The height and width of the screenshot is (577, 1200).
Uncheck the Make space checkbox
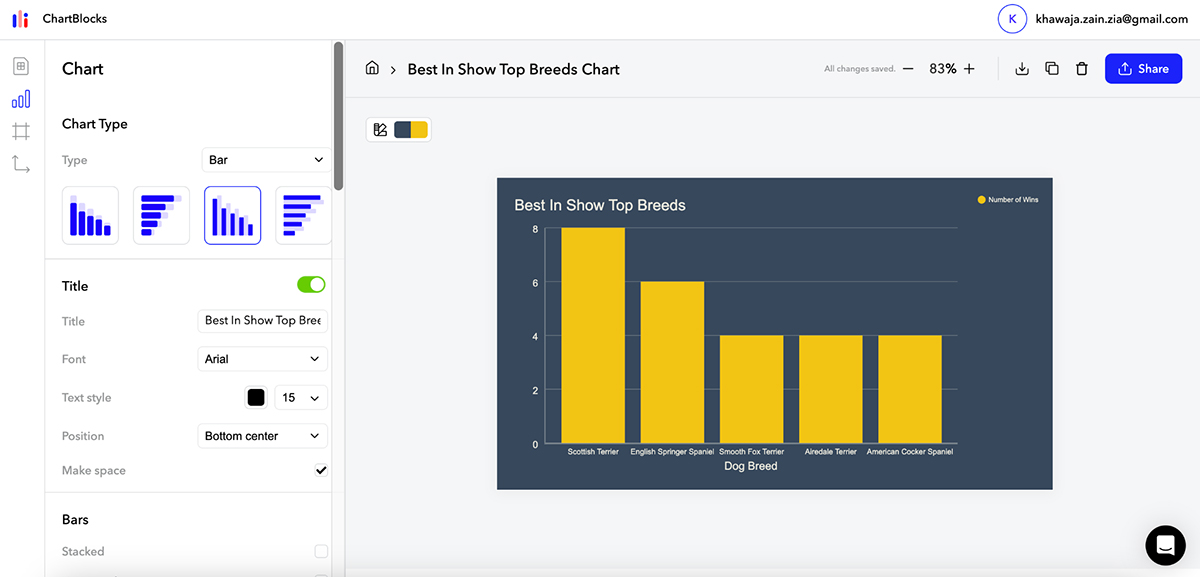(321, 470)
